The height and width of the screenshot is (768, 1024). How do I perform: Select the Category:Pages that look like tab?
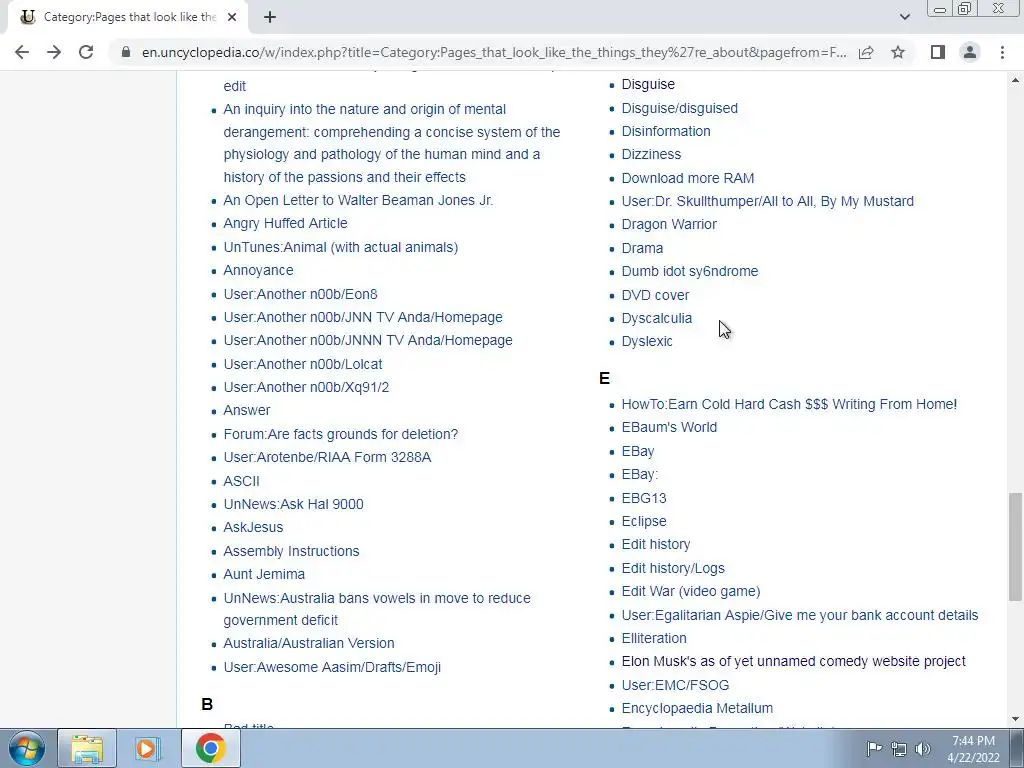tap(128, 18)
